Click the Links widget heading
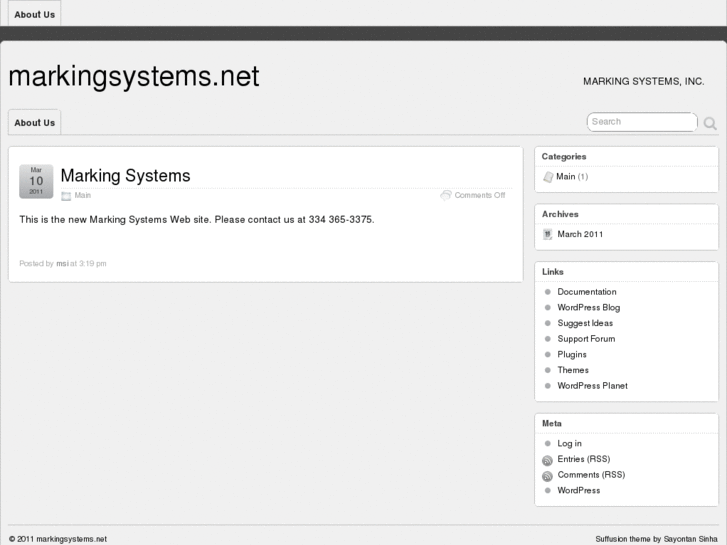The width and height of the screenshot is (727, 545). coord(553,272)
